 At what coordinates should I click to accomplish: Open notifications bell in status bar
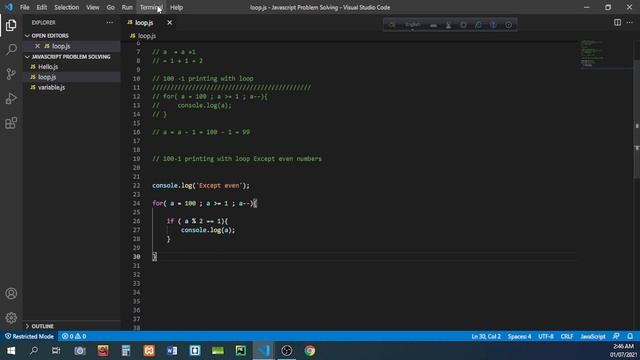[630, 336]
